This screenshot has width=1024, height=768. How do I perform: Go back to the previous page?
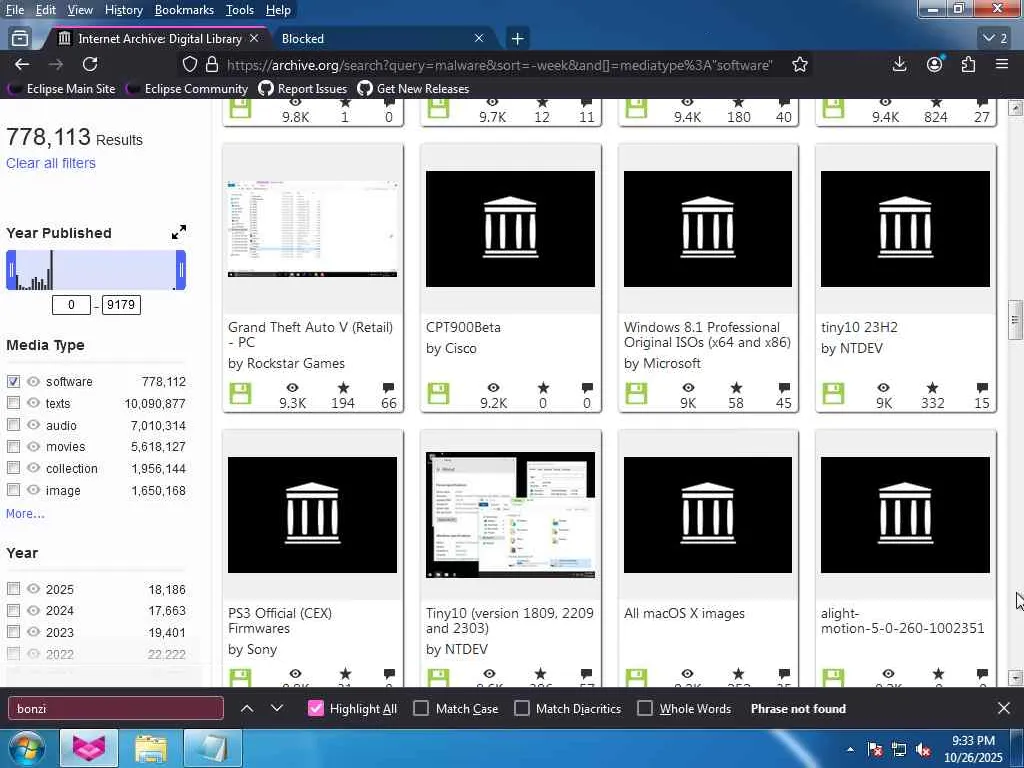pos(22,65)
